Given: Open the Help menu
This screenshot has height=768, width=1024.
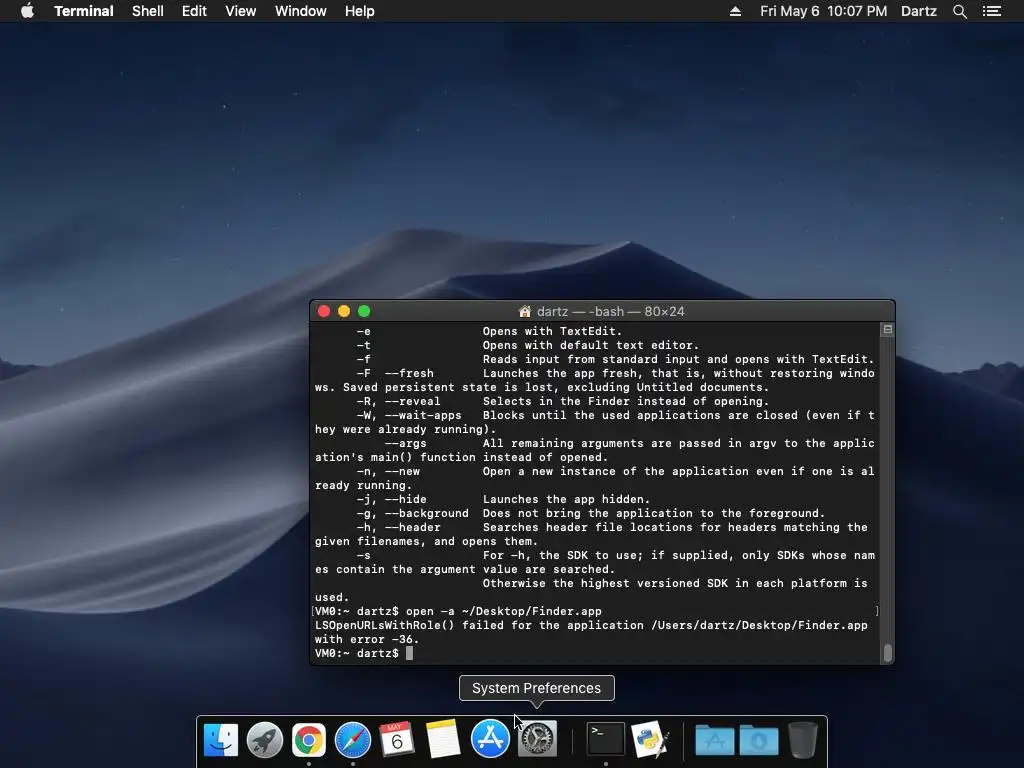Looking at the screenshot, I should tap(360, 11).
